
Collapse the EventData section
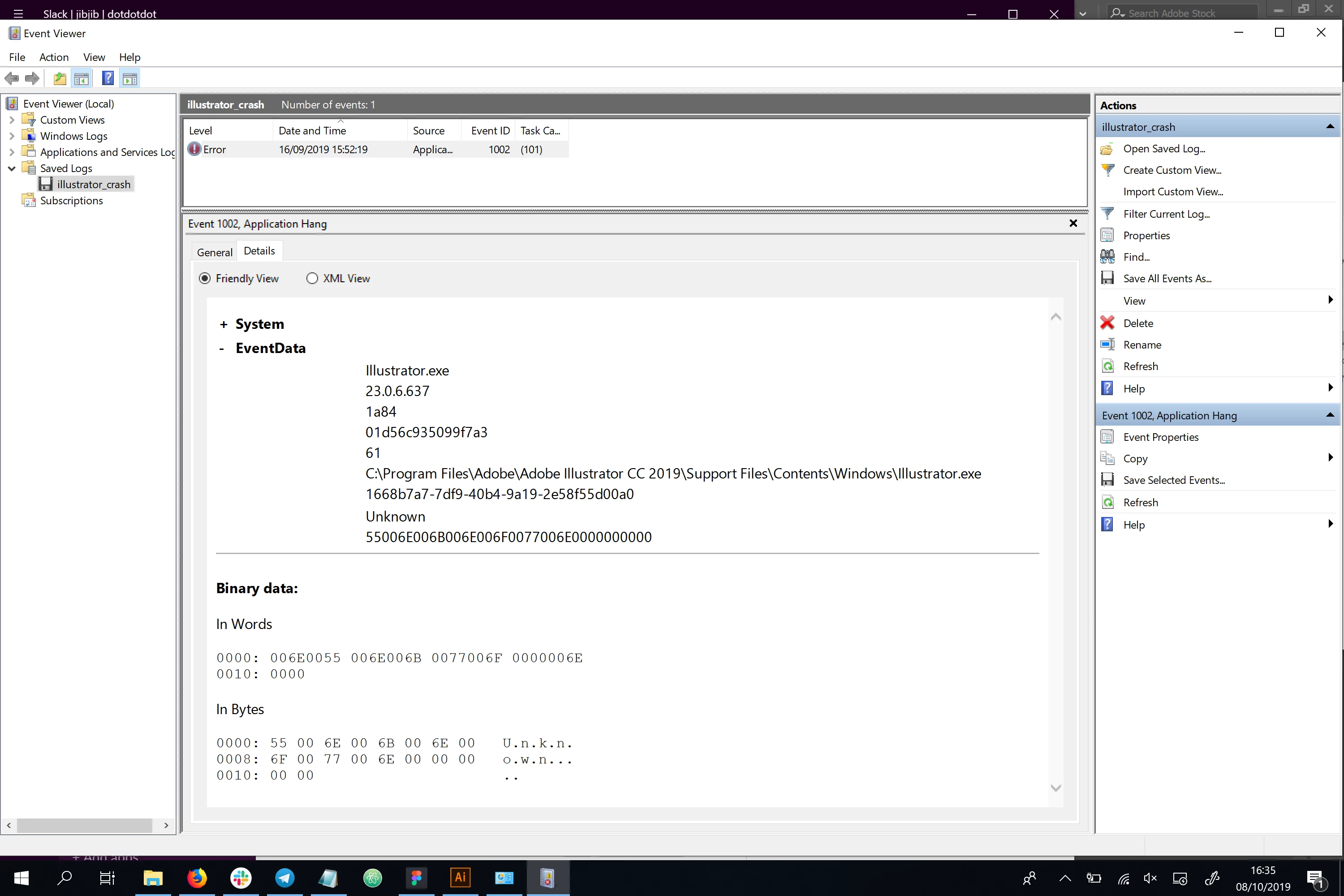222,349
